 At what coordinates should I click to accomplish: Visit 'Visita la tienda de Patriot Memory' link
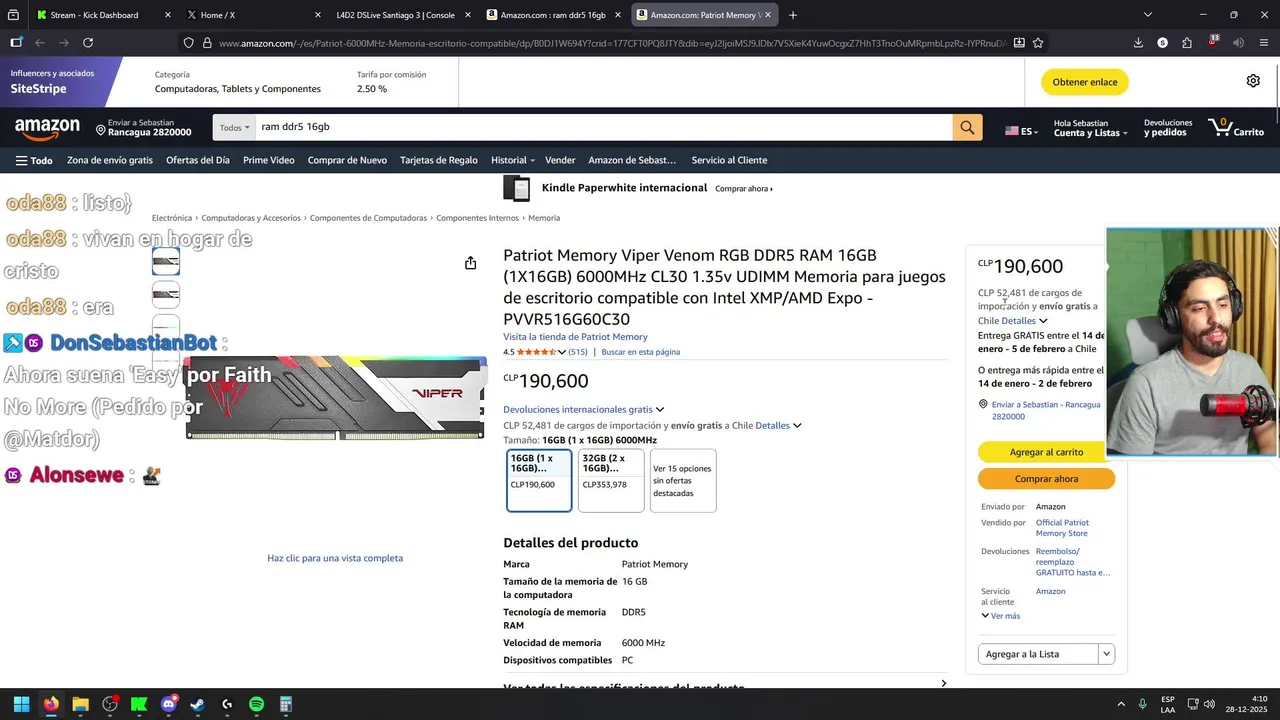(575, 337)
